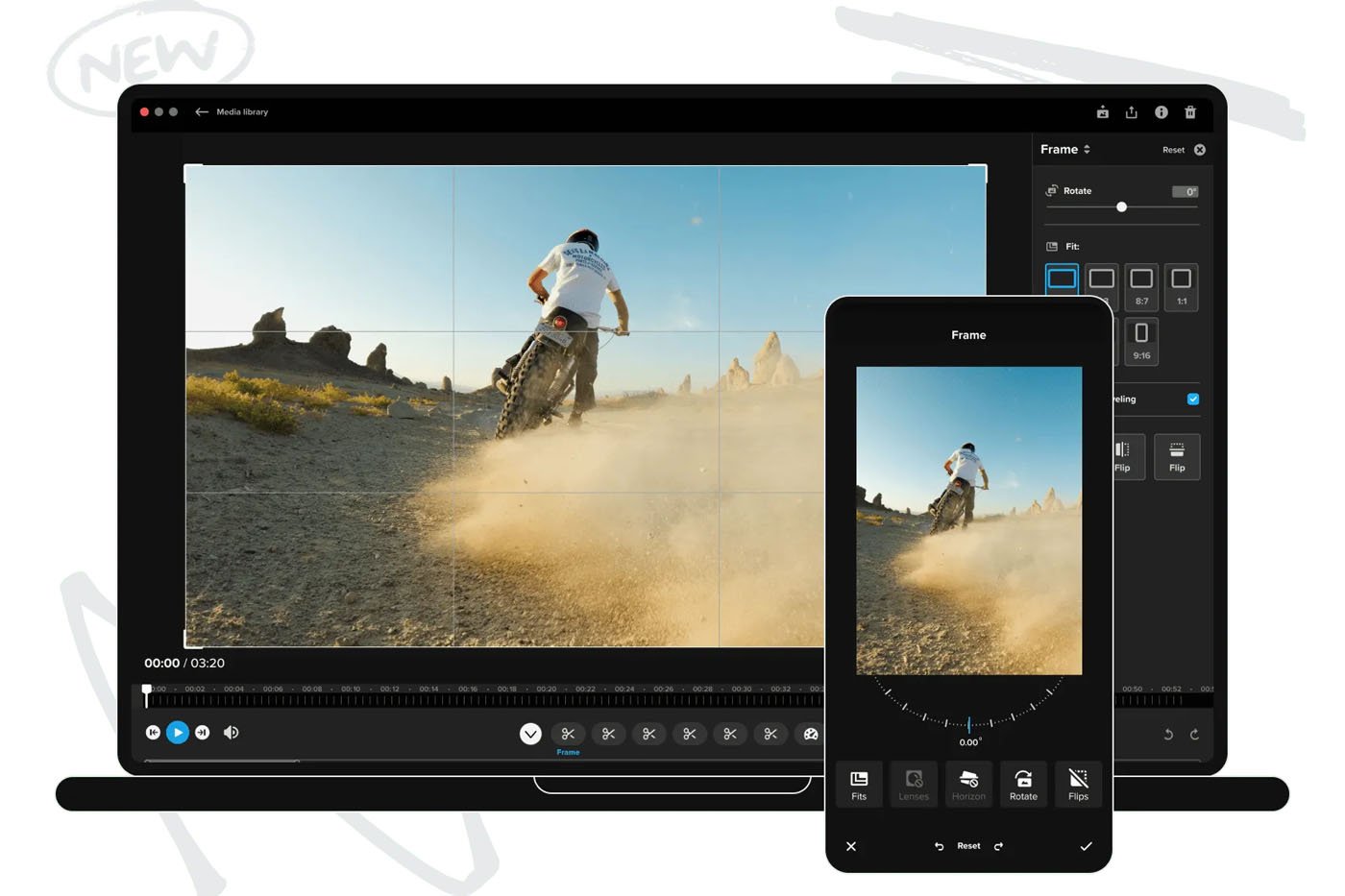Click Reset on the phone screen
Image resolution: width=1345 pixels, height=896 pixels.
point(968,846)
